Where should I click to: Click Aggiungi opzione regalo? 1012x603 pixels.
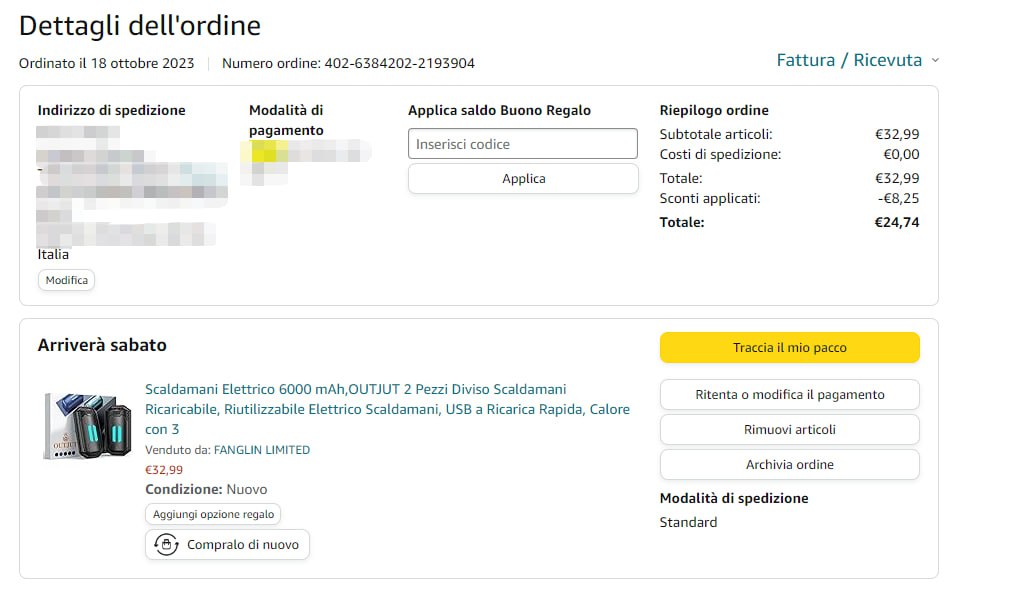click(213, 514)
